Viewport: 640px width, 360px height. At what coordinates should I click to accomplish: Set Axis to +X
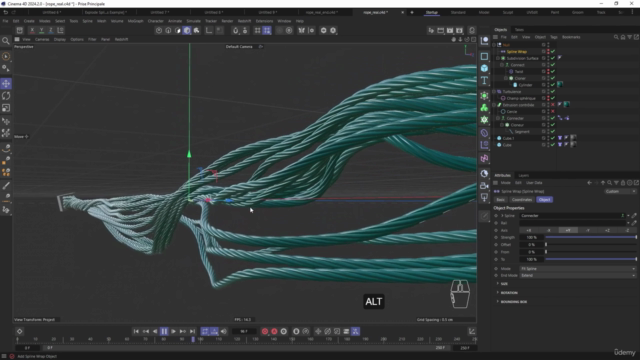[529, 231]
